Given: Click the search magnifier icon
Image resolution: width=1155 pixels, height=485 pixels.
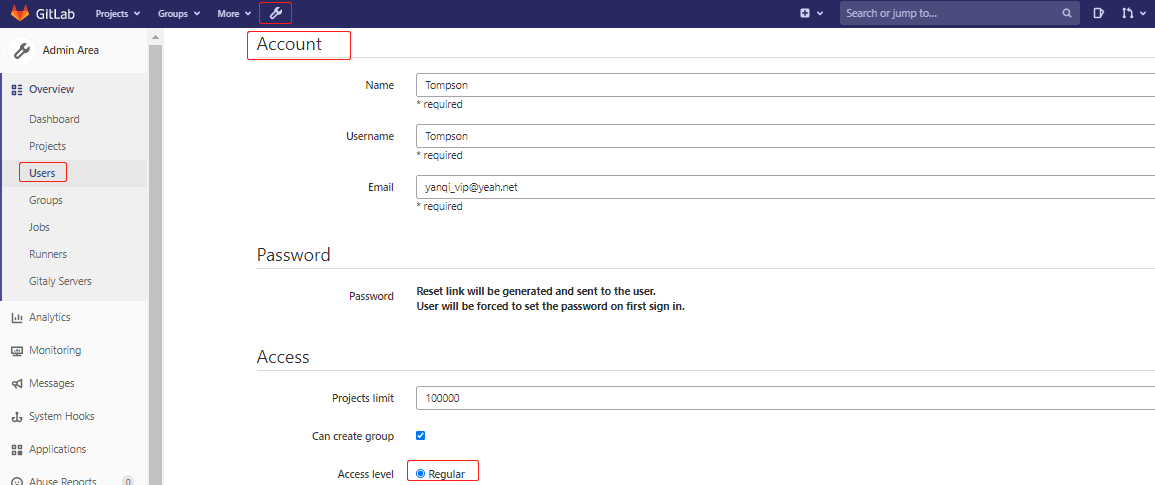Looking at the screenshot, I should pyautogui.click(x=1067, y=14).
